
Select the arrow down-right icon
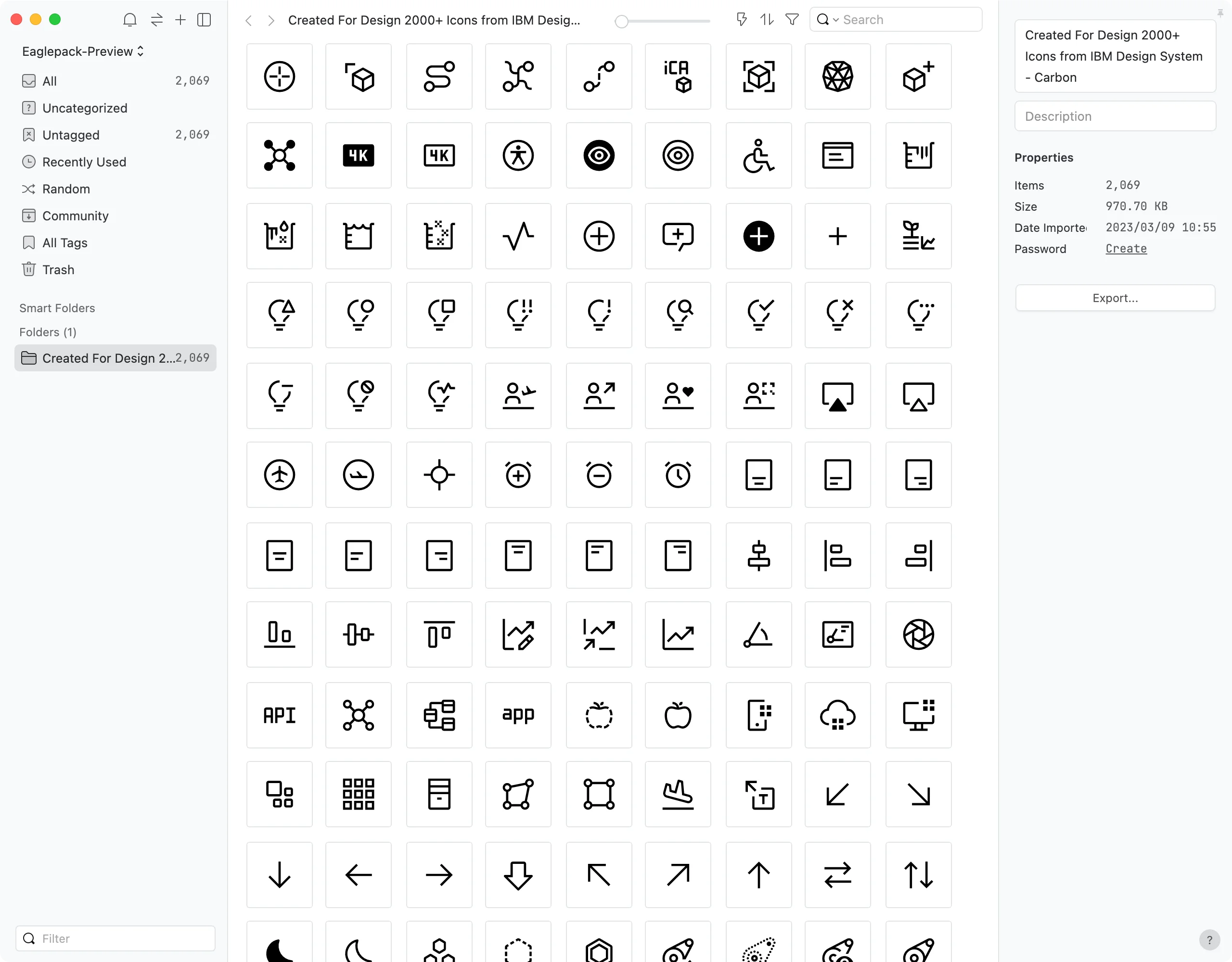(x=918, y=794)
